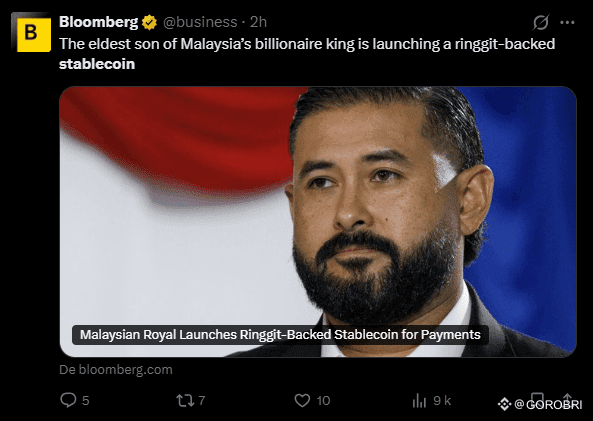Image resolution: width=593 pixels, height=421 pixels.
Task: Click the 9 k views count
Action: click(442, 400)
